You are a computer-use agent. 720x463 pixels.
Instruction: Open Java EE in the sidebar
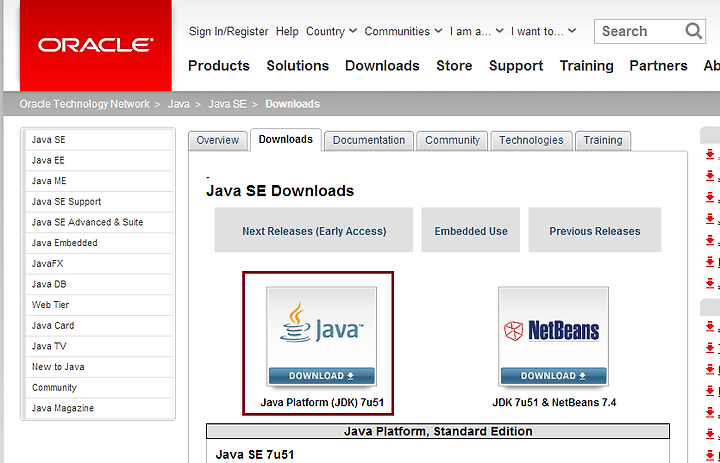pos(98,160)
